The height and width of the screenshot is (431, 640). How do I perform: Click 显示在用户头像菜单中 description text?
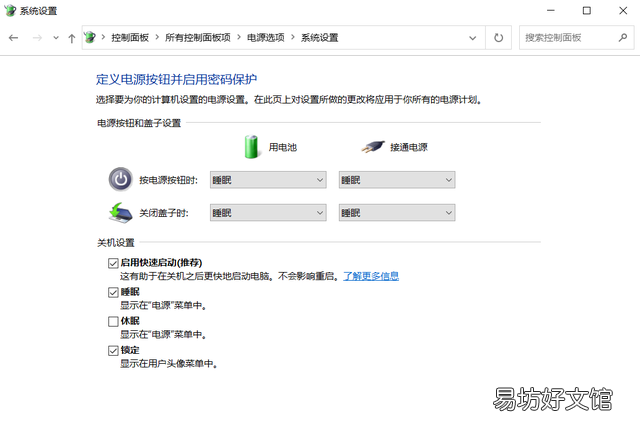pos(169,364)
